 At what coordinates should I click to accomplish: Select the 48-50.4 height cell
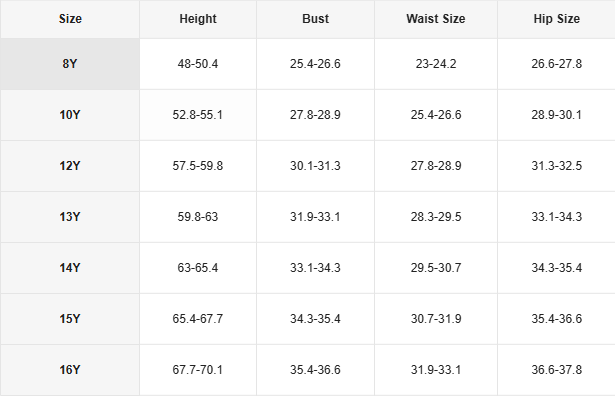point(198,64)
